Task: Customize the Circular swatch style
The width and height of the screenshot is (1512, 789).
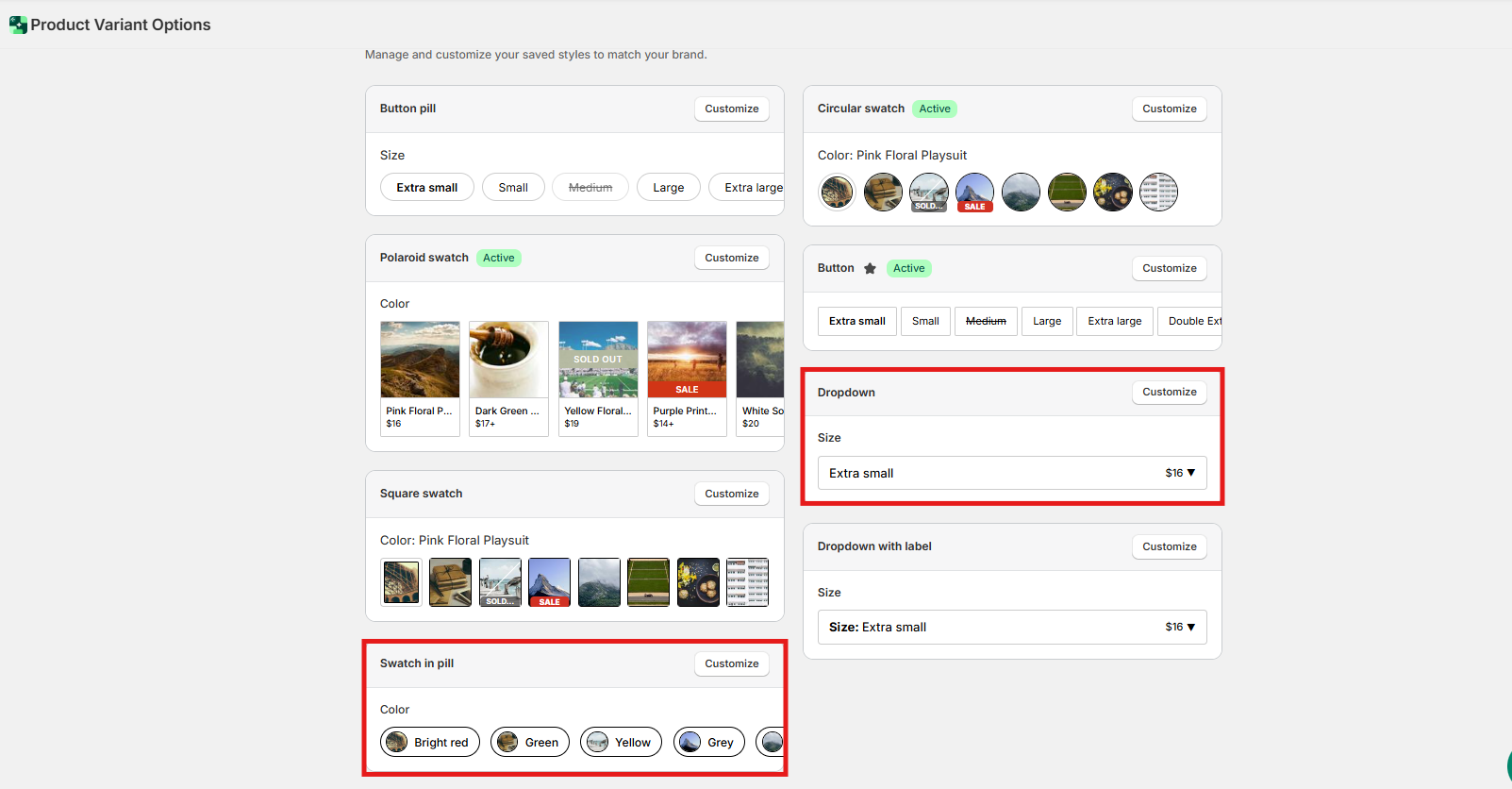Action: 1169,109
